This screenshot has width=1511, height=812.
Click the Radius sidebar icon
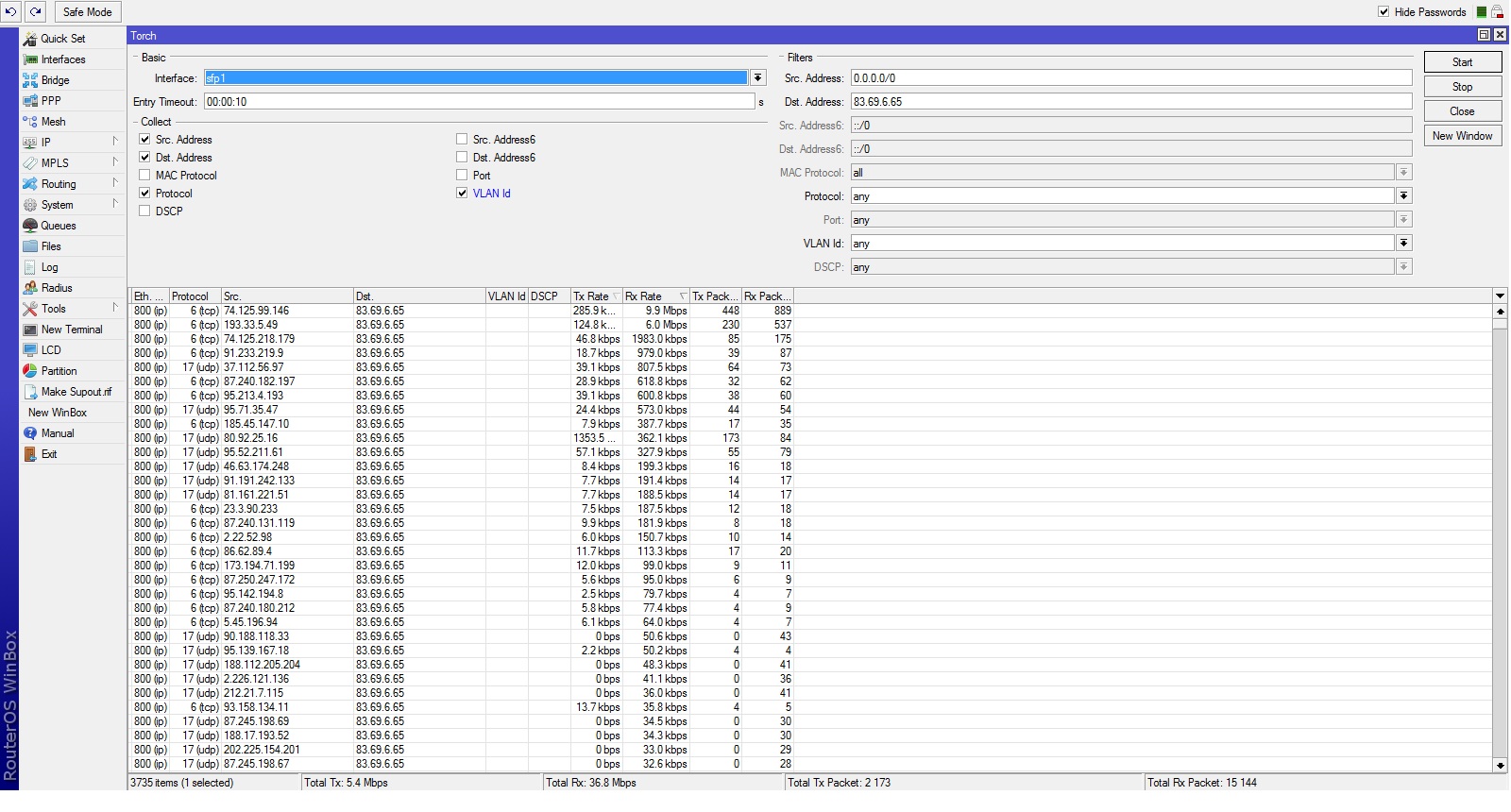coord(30,288)
